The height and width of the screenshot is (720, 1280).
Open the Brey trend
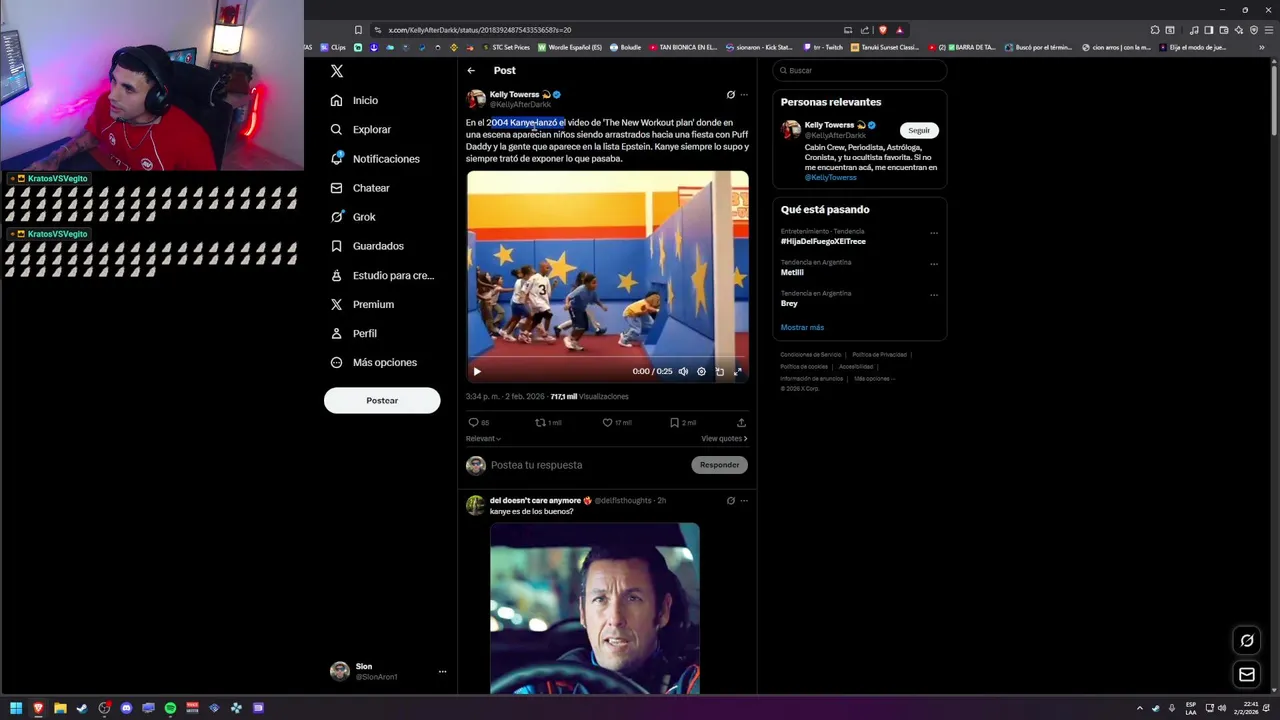pos(789,303)
